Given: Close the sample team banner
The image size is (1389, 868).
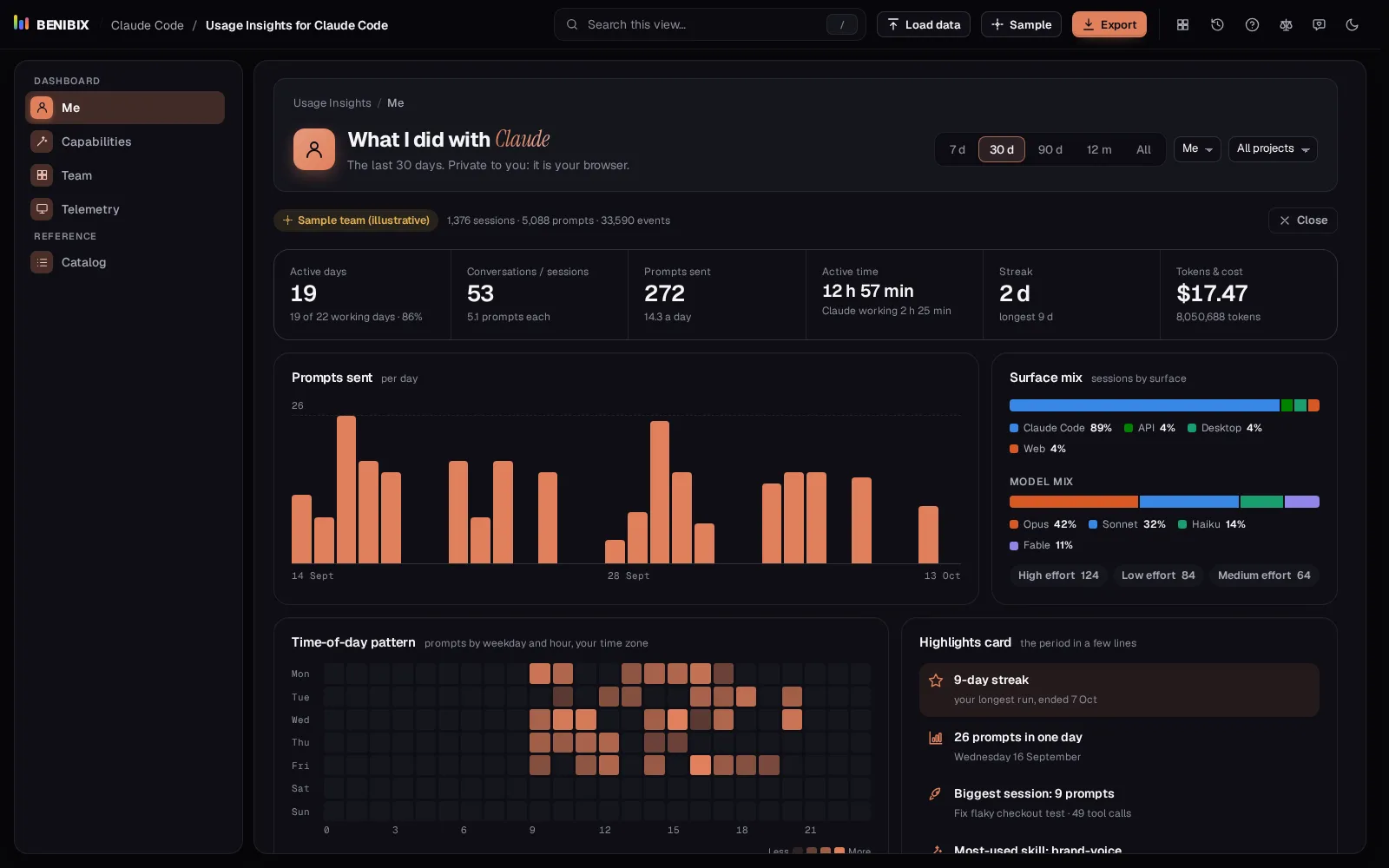Looking at the screenshot, I should [x=1302, y=220].
